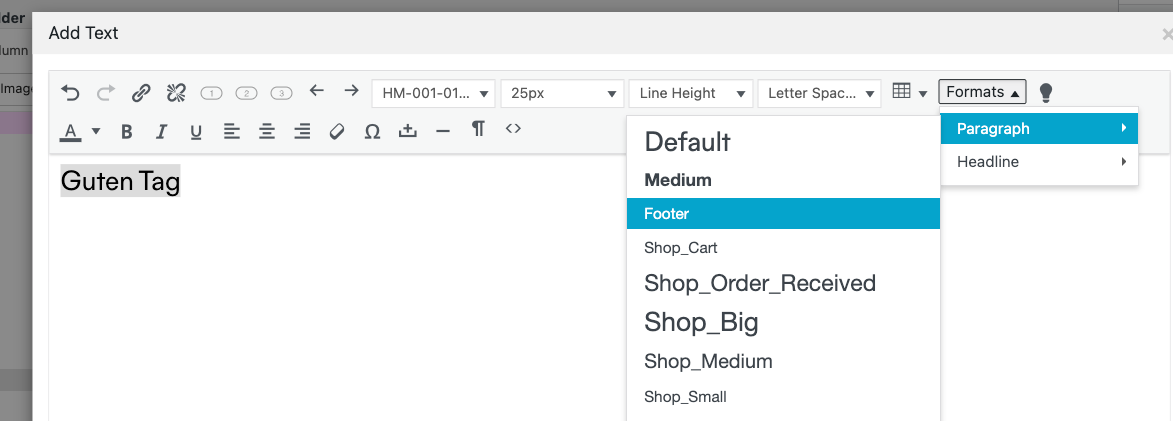1173x421 pixels.
Task: Toggle bold formatting
Action: click(x=126, y=131)
